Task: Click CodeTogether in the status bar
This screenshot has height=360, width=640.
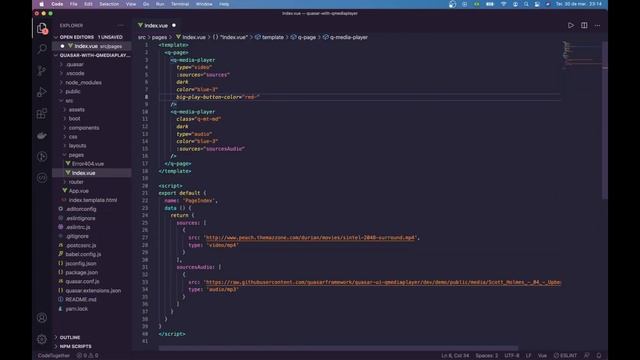Action: pyautogui.click(x=53, y=356)
